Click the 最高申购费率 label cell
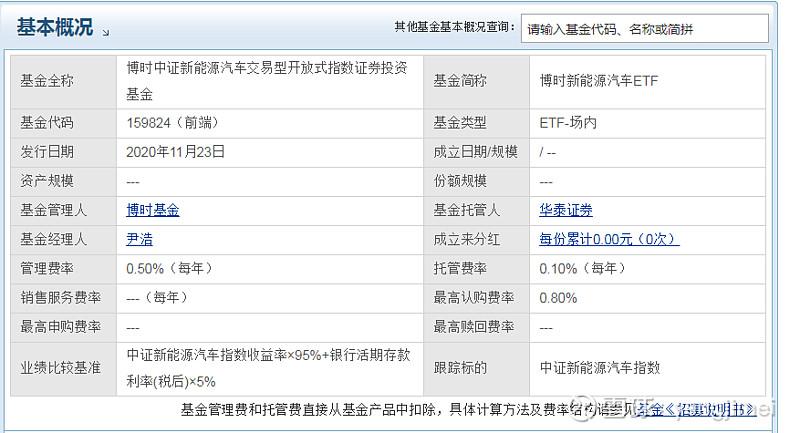Image resolution: width=800 pixels, height=433 pixels. 64,327
